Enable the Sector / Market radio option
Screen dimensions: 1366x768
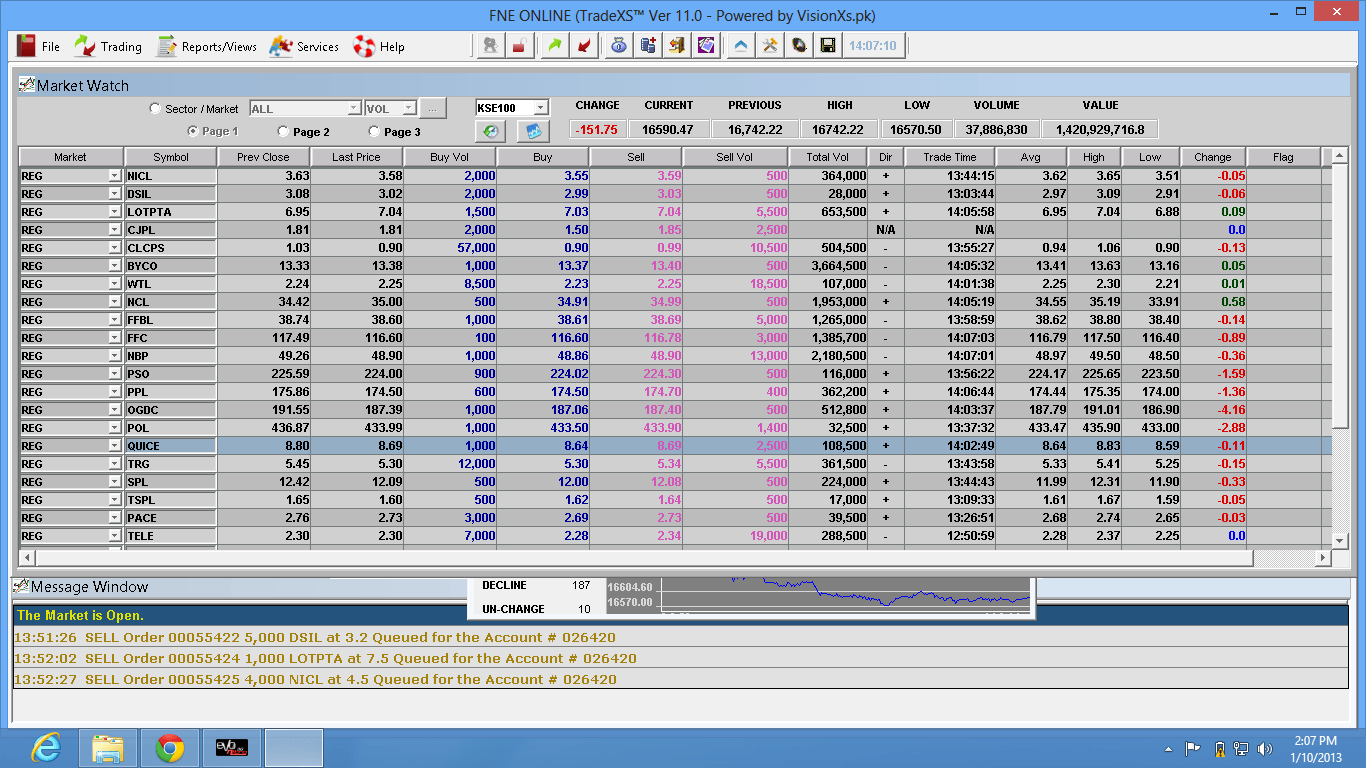154,108
